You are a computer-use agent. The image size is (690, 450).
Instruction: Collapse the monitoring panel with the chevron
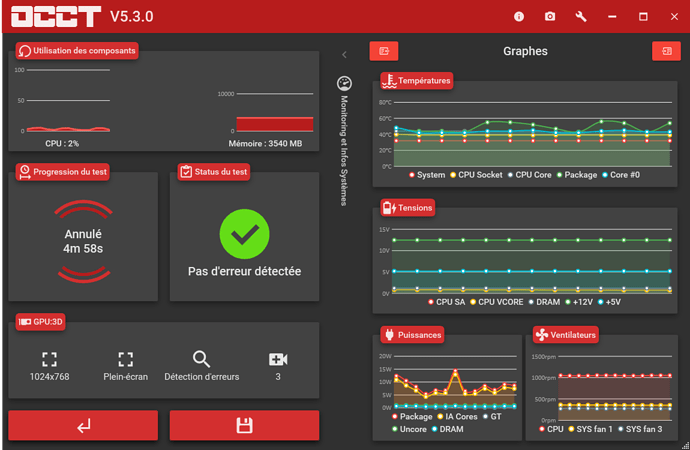point(344,55)
